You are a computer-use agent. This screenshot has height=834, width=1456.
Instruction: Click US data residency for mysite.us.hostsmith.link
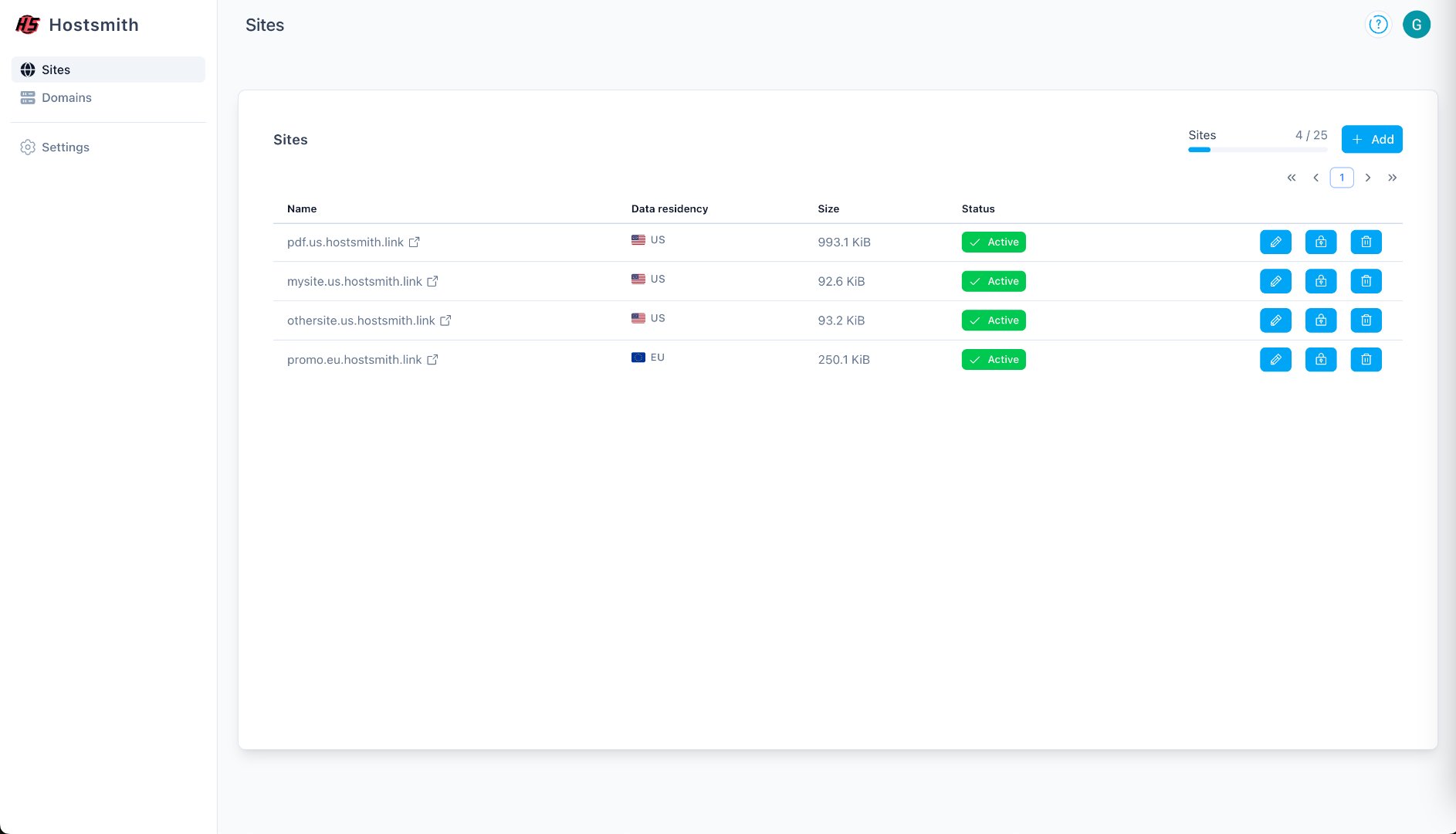[648, 279]
